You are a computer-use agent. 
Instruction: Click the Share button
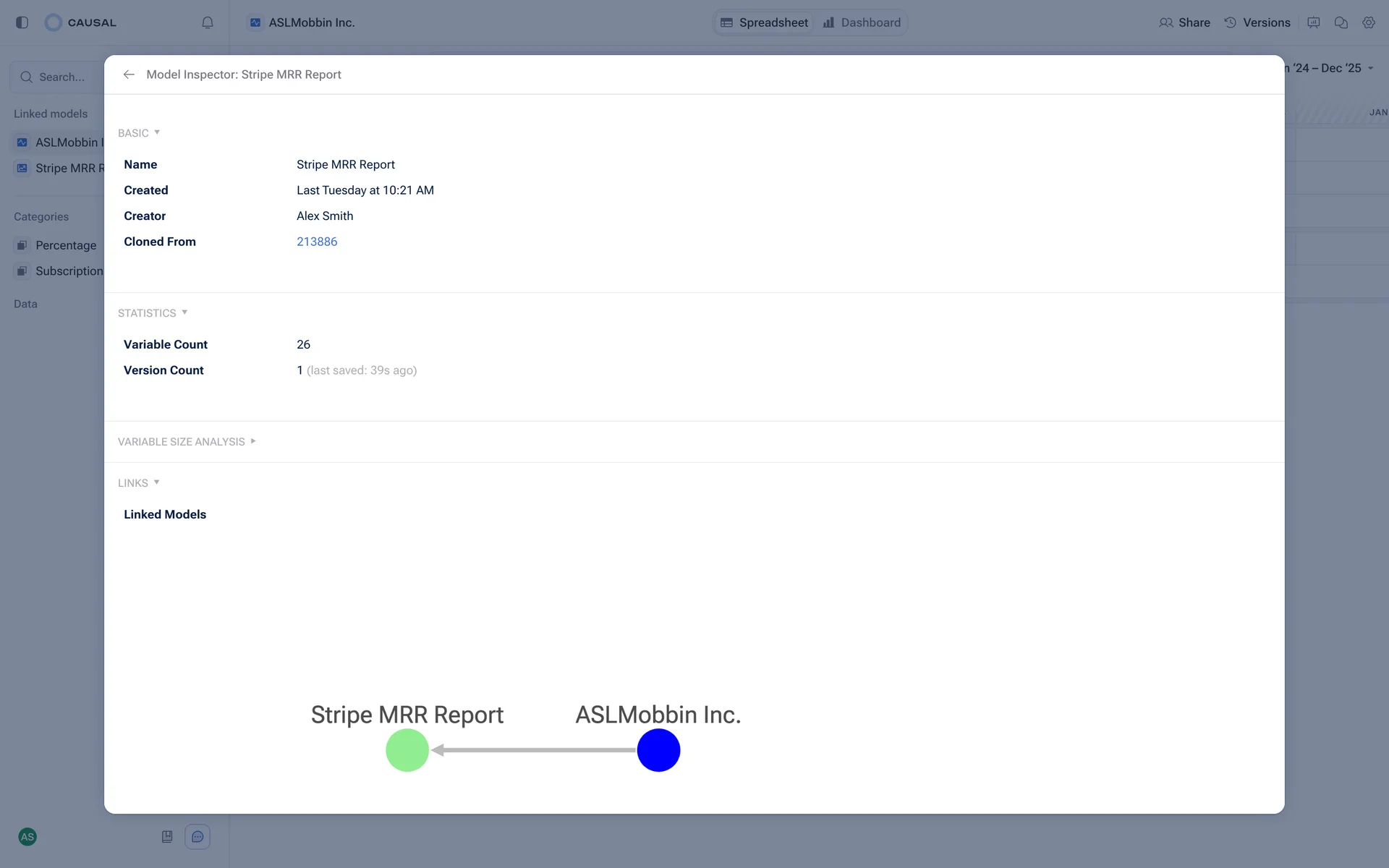pyautogui.click(x=1184, y=22)
